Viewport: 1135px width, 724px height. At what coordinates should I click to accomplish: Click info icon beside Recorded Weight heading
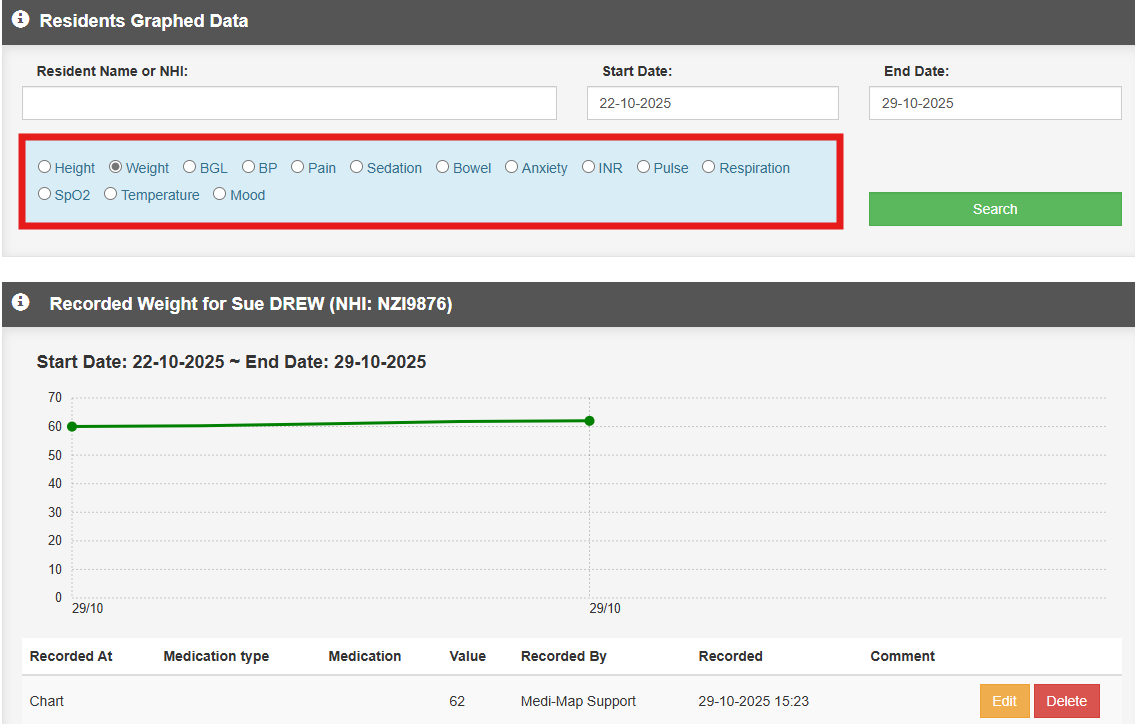coord(20,302)
